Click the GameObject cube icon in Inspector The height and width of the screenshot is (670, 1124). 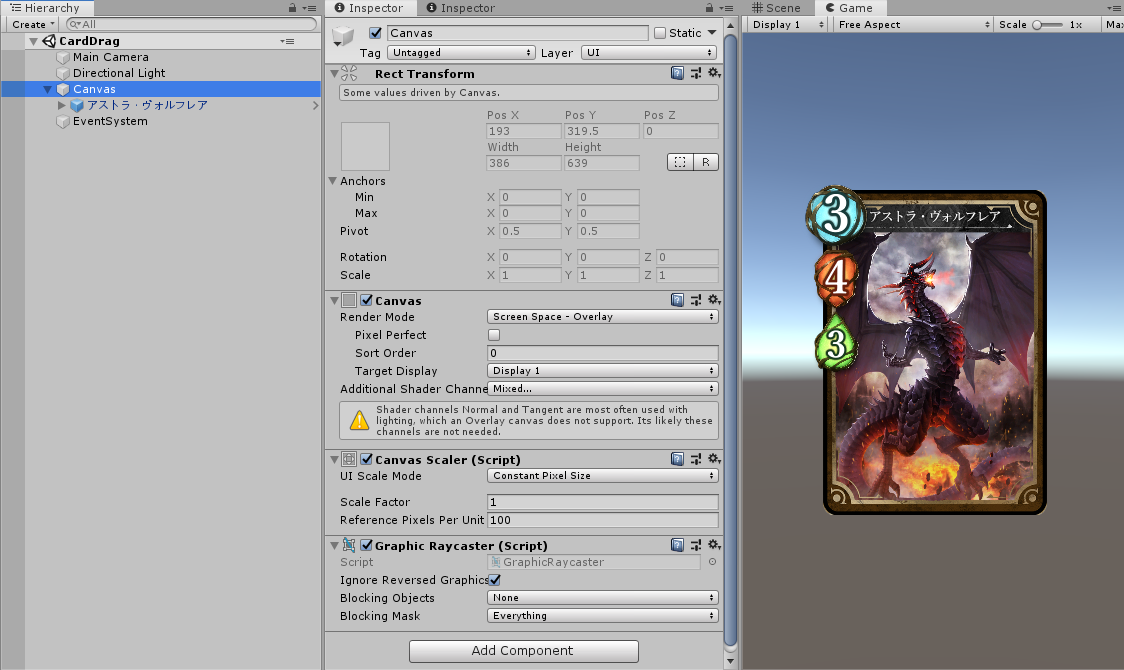click(343, 36)
